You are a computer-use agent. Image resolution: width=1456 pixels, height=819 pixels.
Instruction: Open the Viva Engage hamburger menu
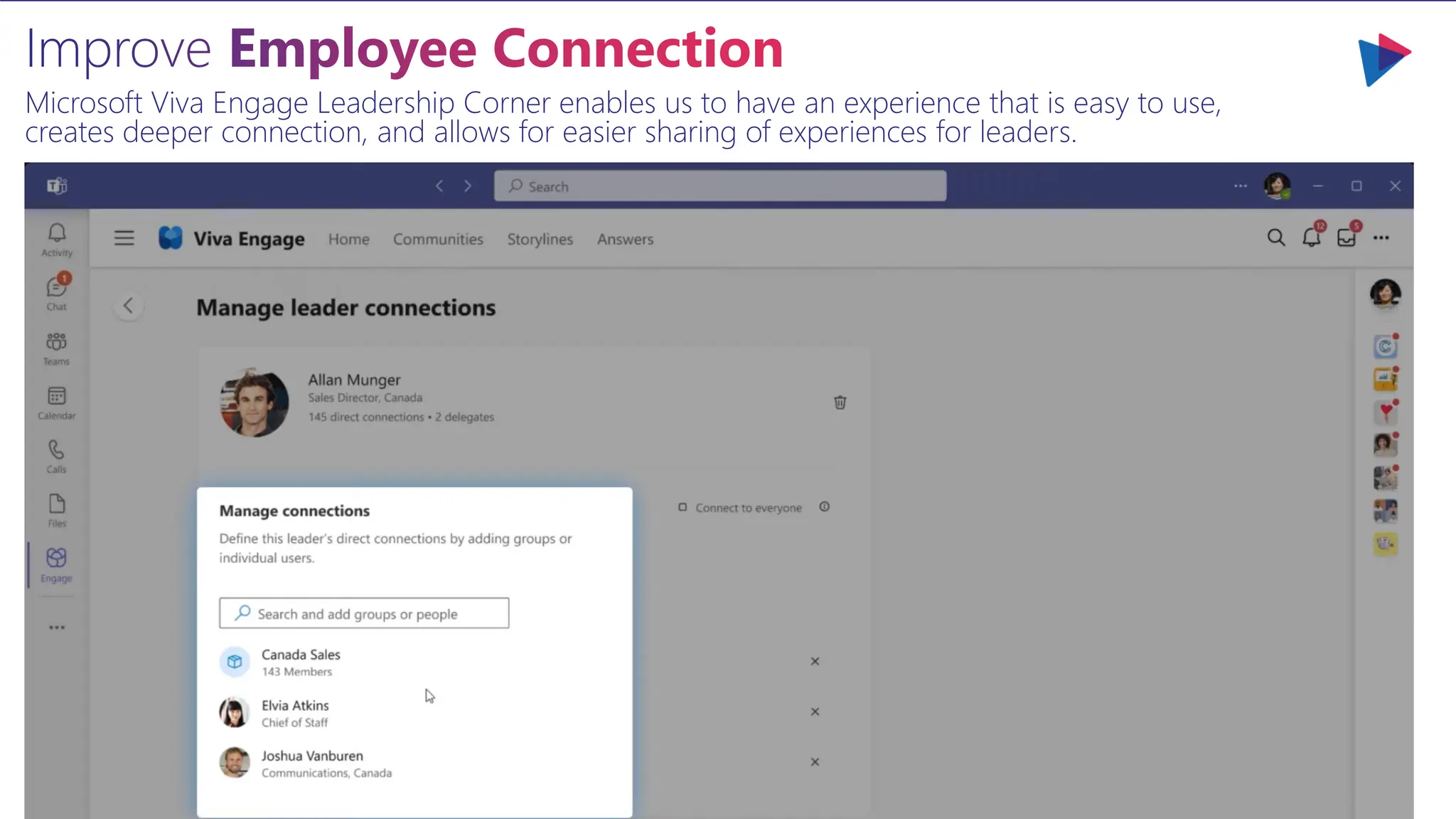coord(124,237)
